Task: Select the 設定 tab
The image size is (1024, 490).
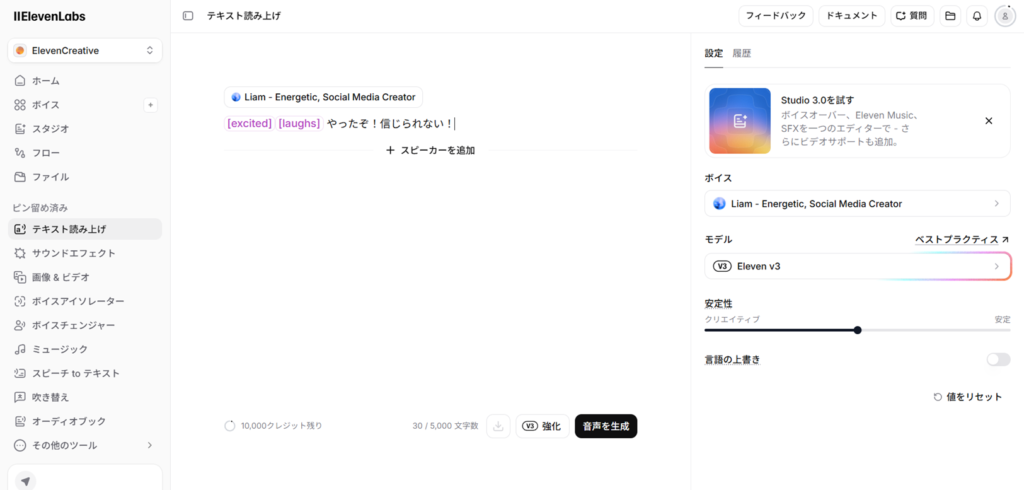Action: pos(714,54)
